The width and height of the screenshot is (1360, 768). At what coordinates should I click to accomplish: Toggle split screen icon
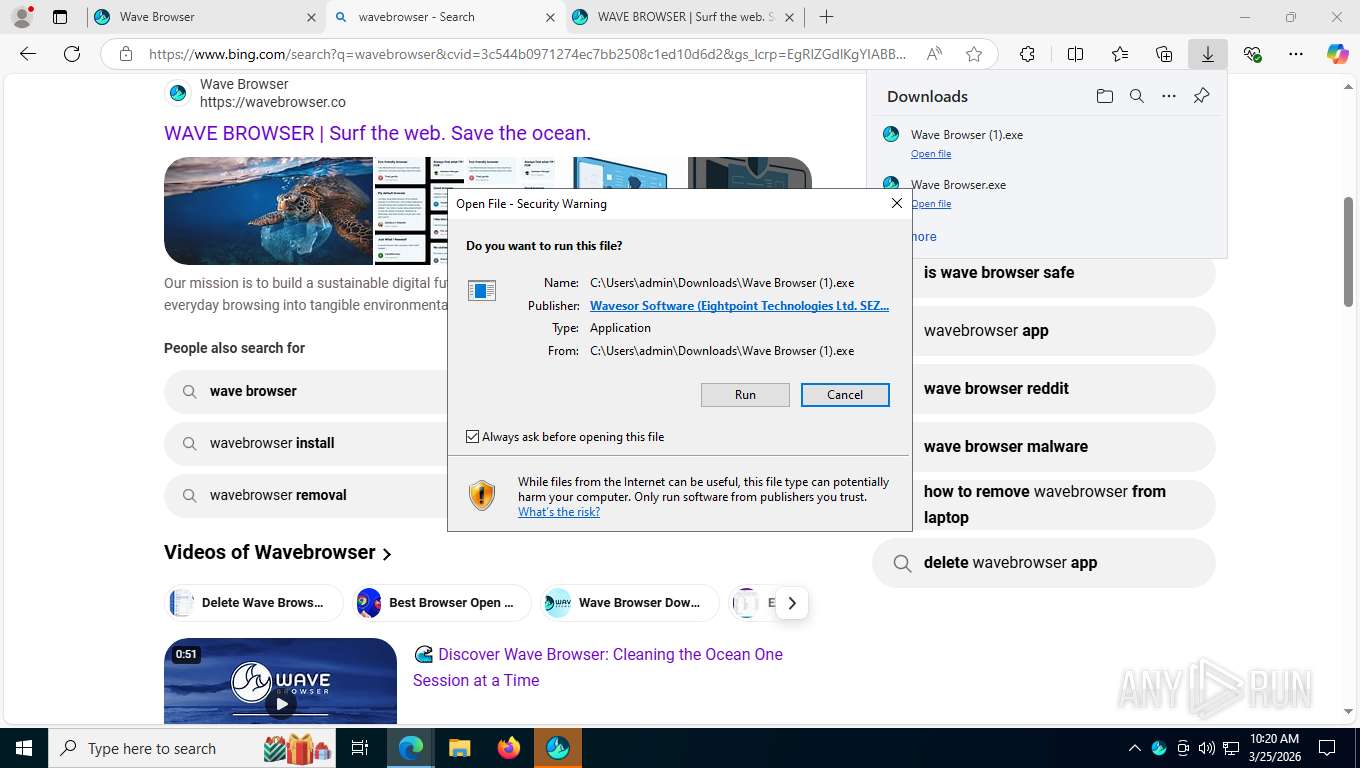(1075, 54)
